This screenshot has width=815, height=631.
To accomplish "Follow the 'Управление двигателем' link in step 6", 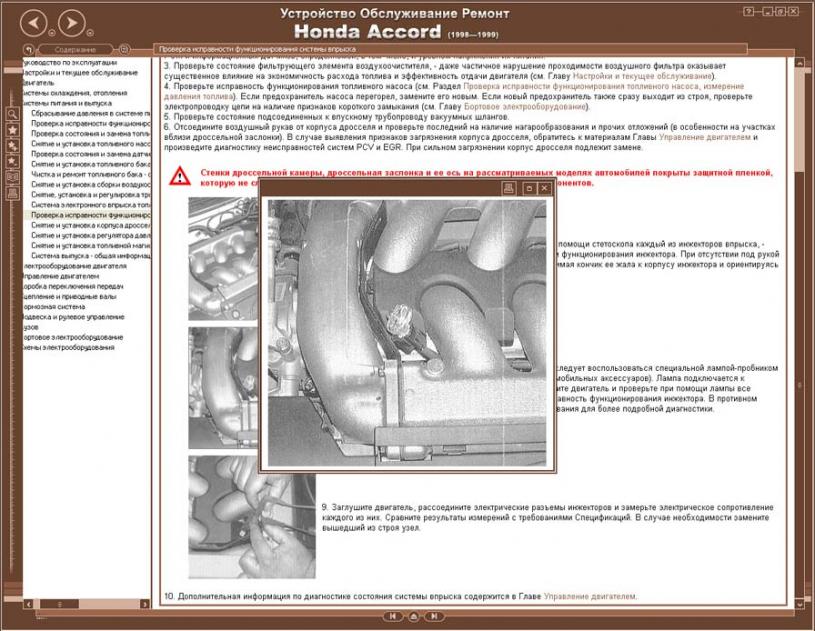I will (705, 137).
